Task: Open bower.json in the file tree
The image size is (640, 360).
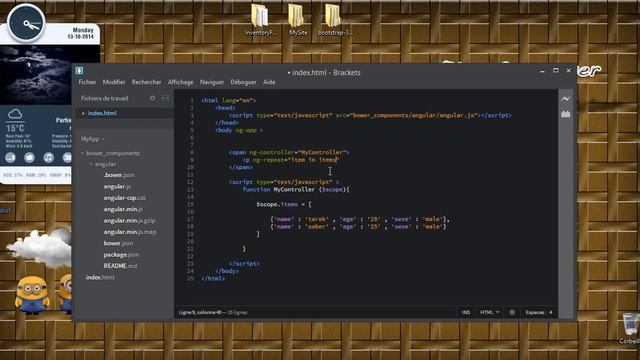Action: point(118,243)
